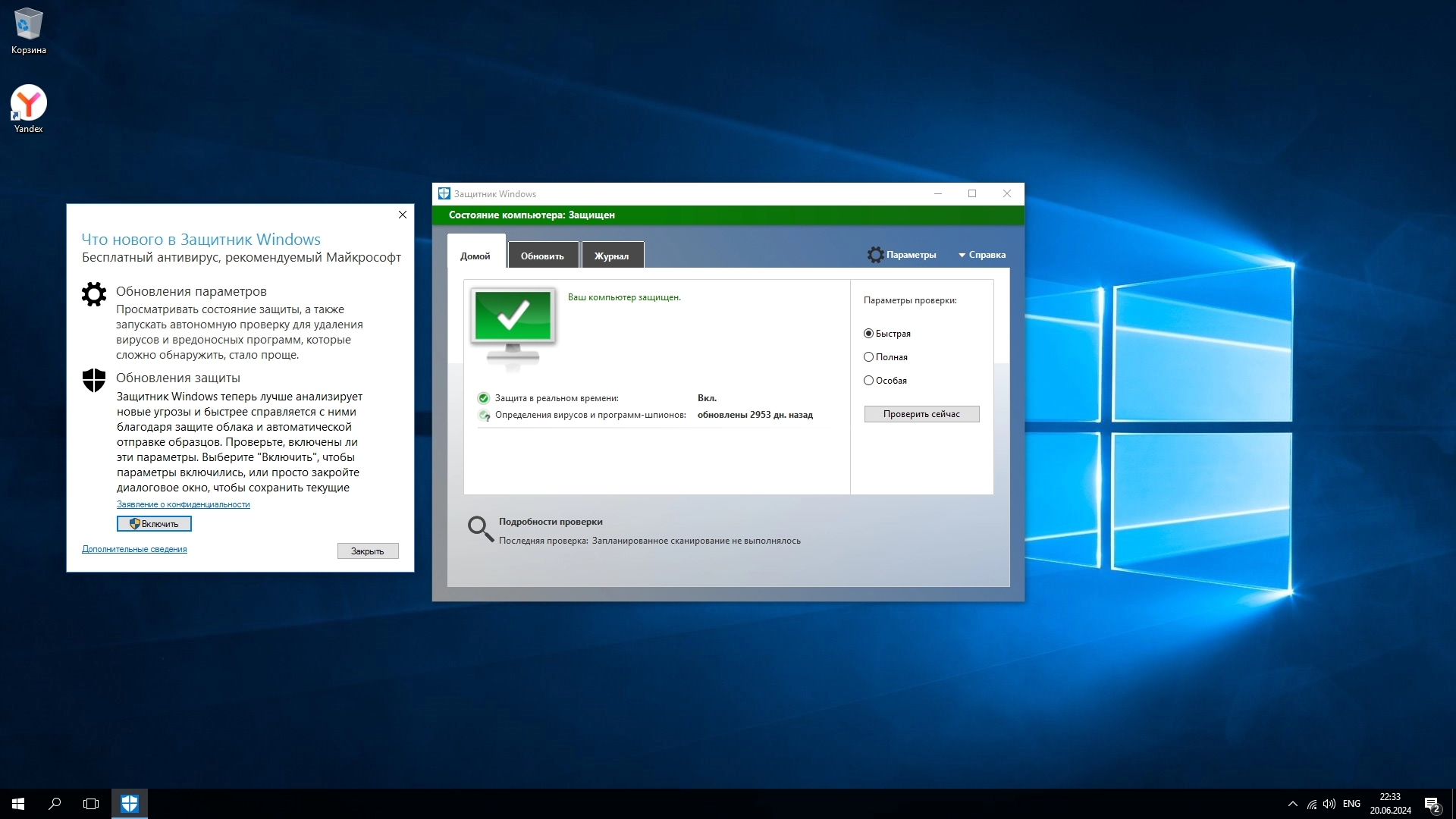Open the Yandex browser desktop shortcut
This screenshot has width=1456, height=819.
coord(29,104)
